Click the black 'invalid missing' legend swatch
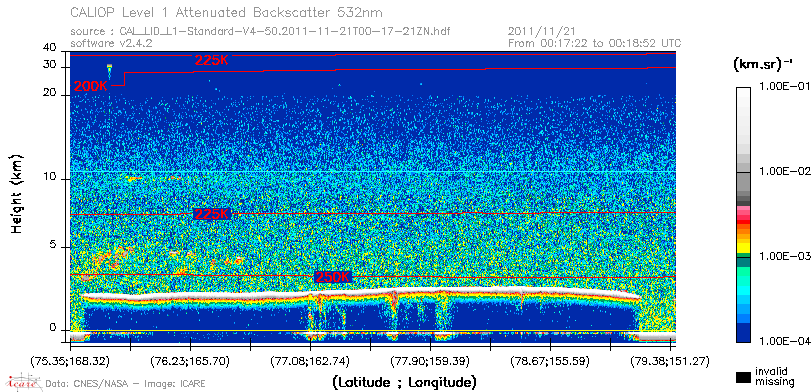The width and height of the screenshot is (811, 392). point(743,377)
